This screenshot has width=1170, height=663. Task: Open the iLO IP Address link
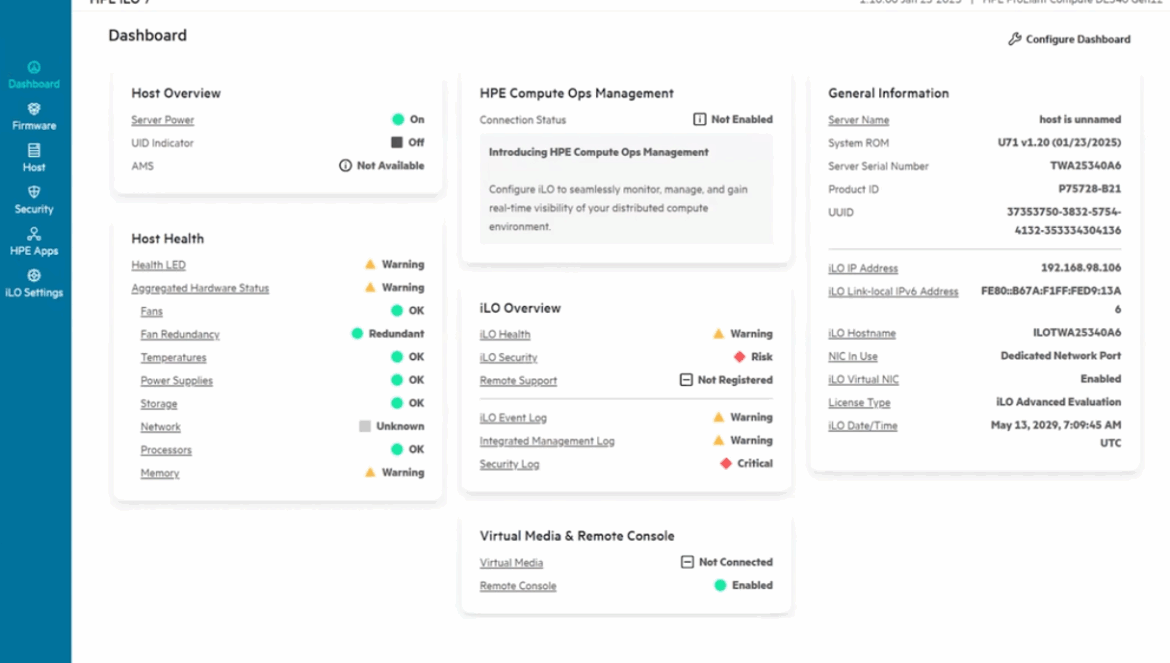click(863, 268)
